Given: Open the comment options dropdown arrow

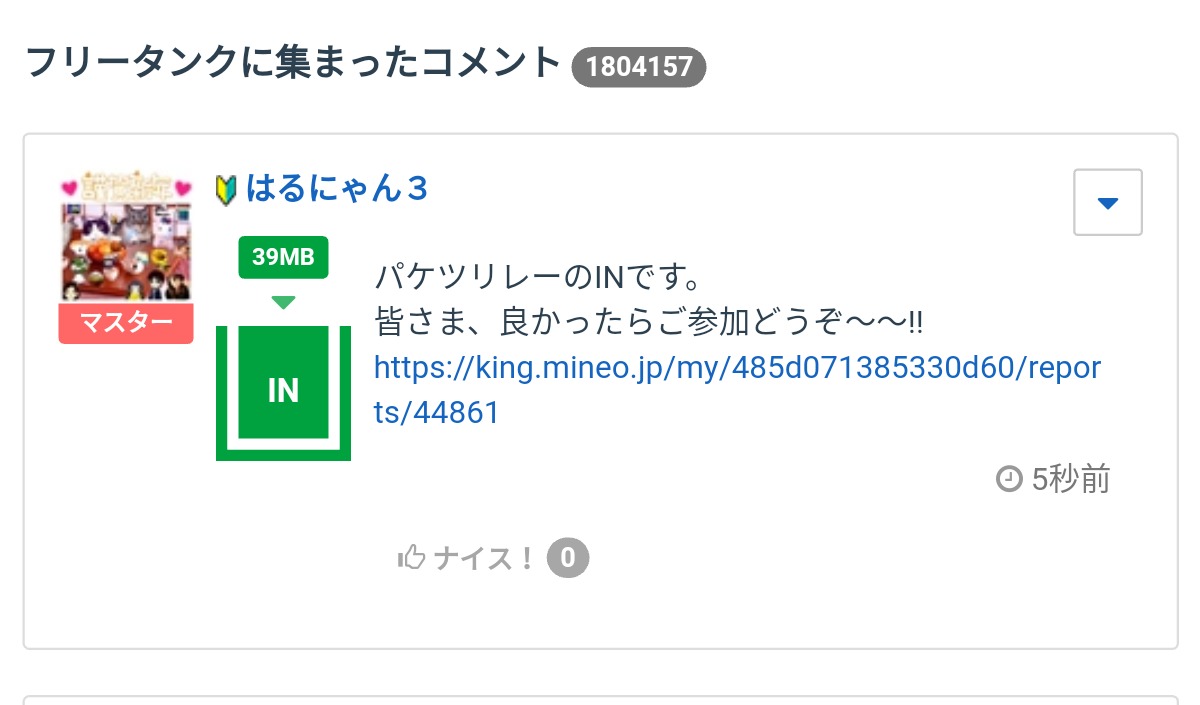Looking at the screenshot, I should (1107, 203).
